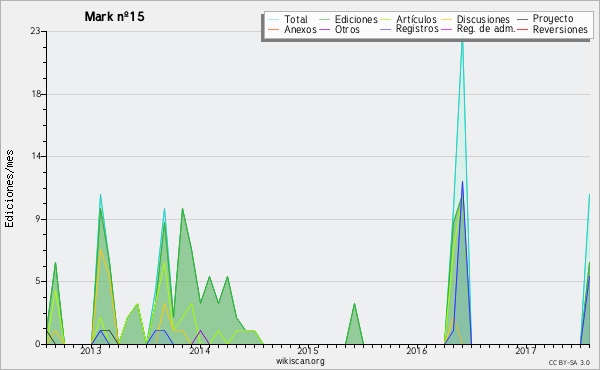Viewport: 600px width, 370px height.
Task: Click the 2017 x-axis label
Action: tap(525, 350)
